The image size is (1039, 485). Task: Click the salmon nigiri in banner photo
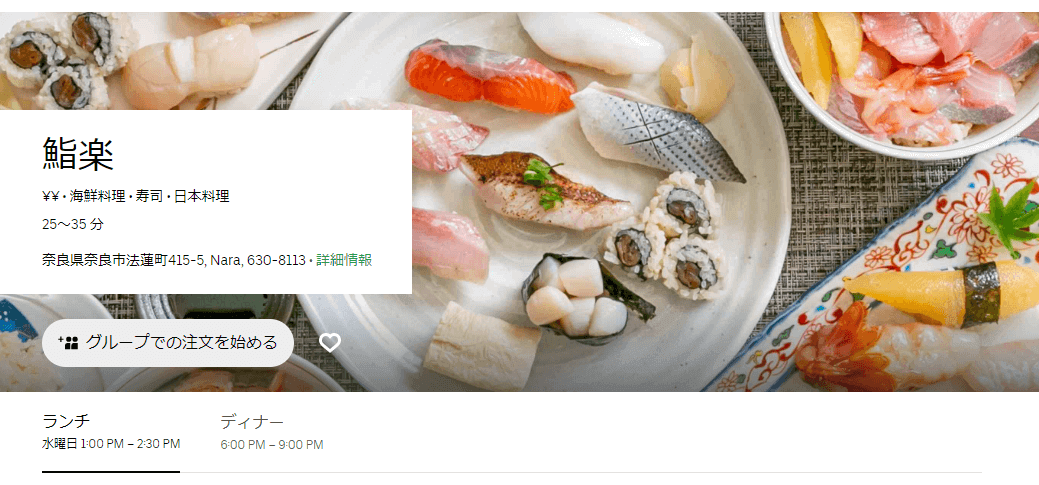coord(489,76)
